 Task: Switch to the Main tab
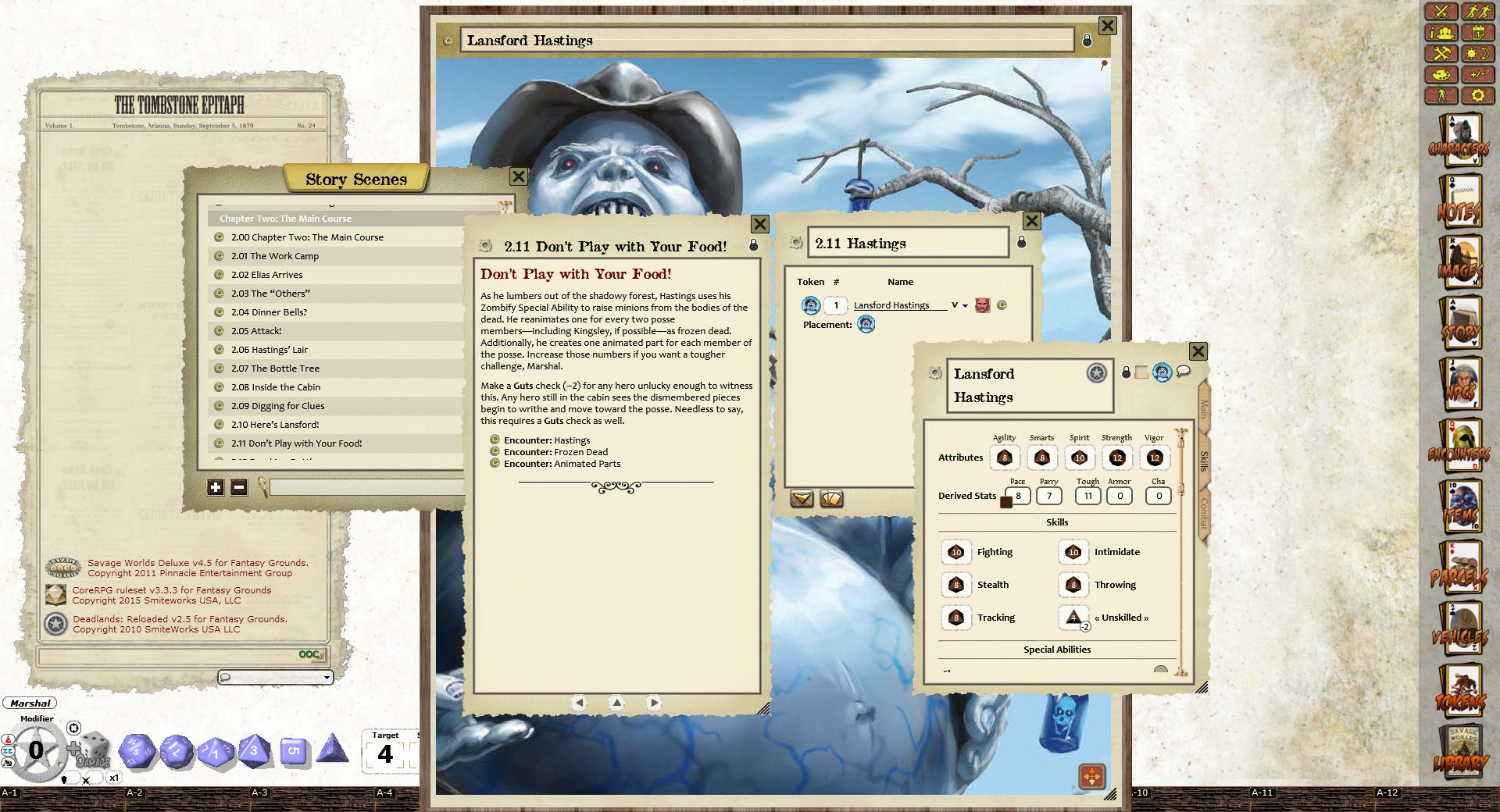tap(1204, 408)
